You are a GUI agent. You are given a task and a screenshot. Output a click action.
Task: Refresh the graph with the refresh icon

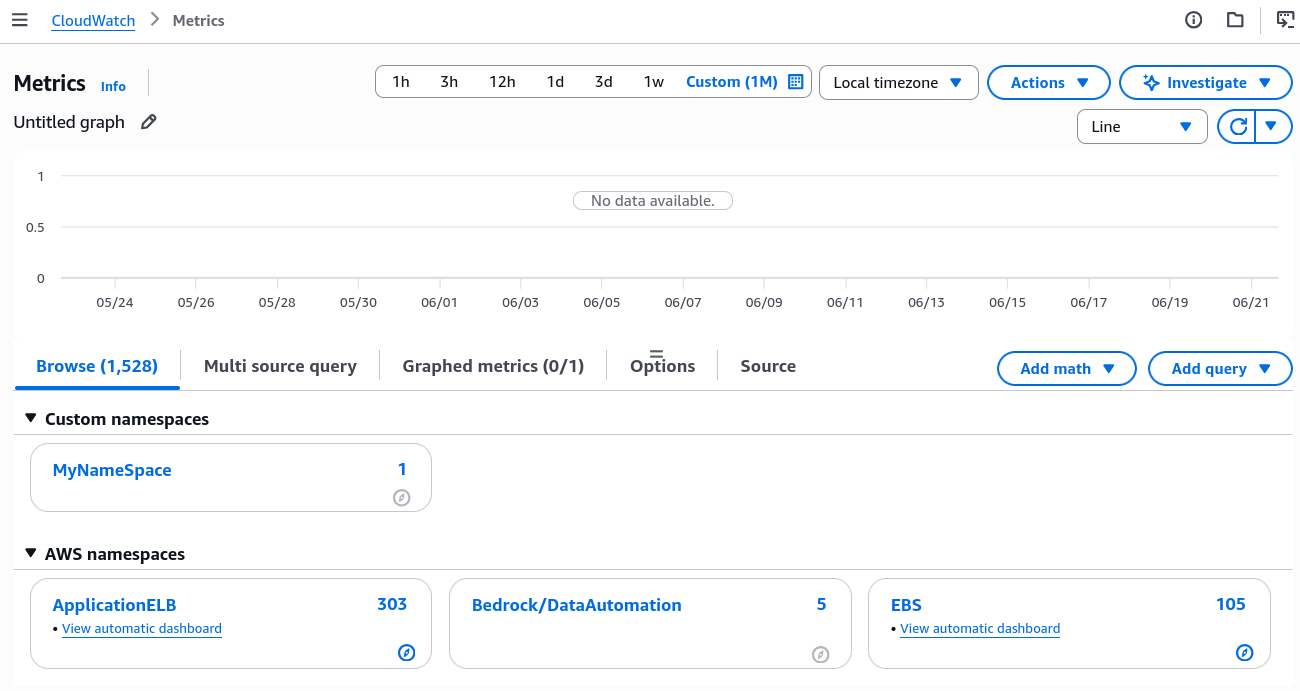(1238, 126)
